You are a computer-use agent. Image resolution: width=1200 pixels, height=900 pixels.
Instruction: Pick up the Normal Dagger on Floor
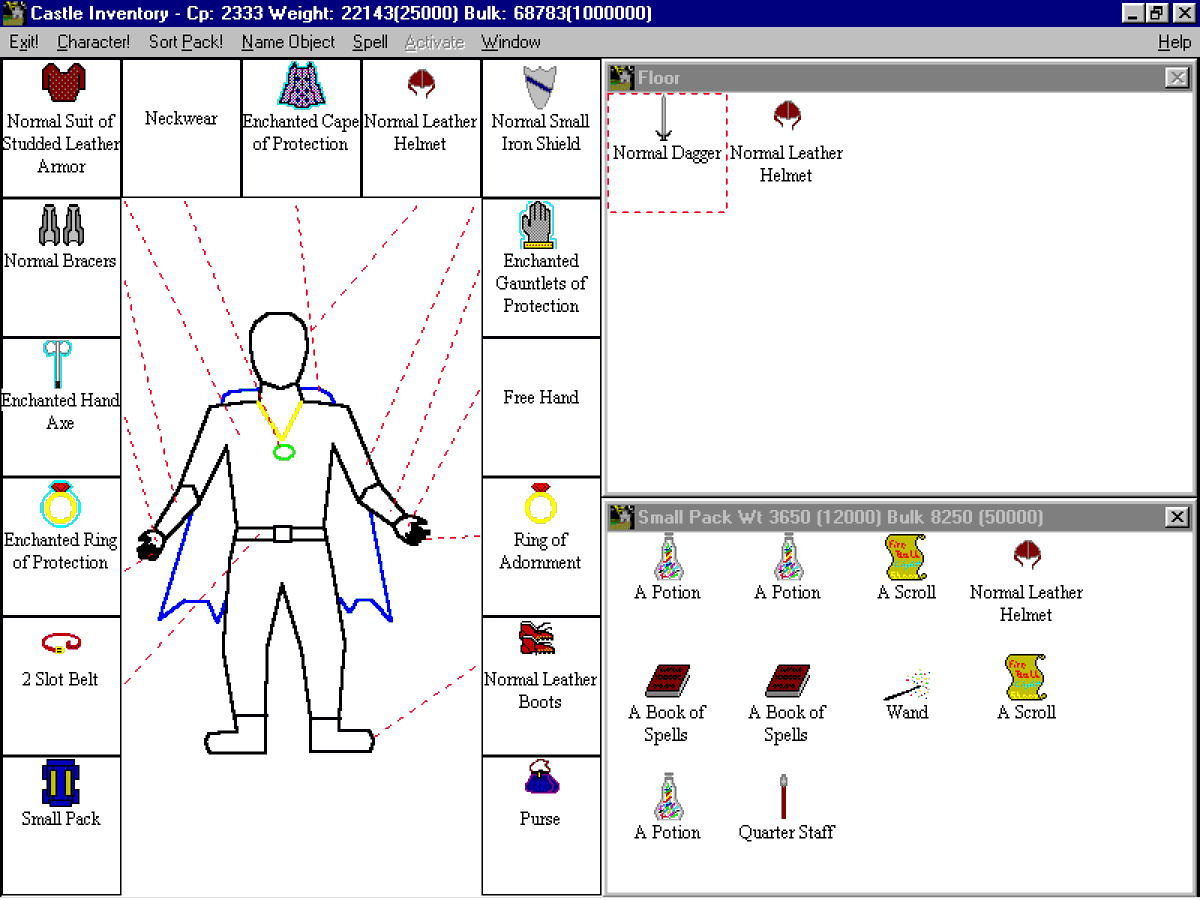664,118
